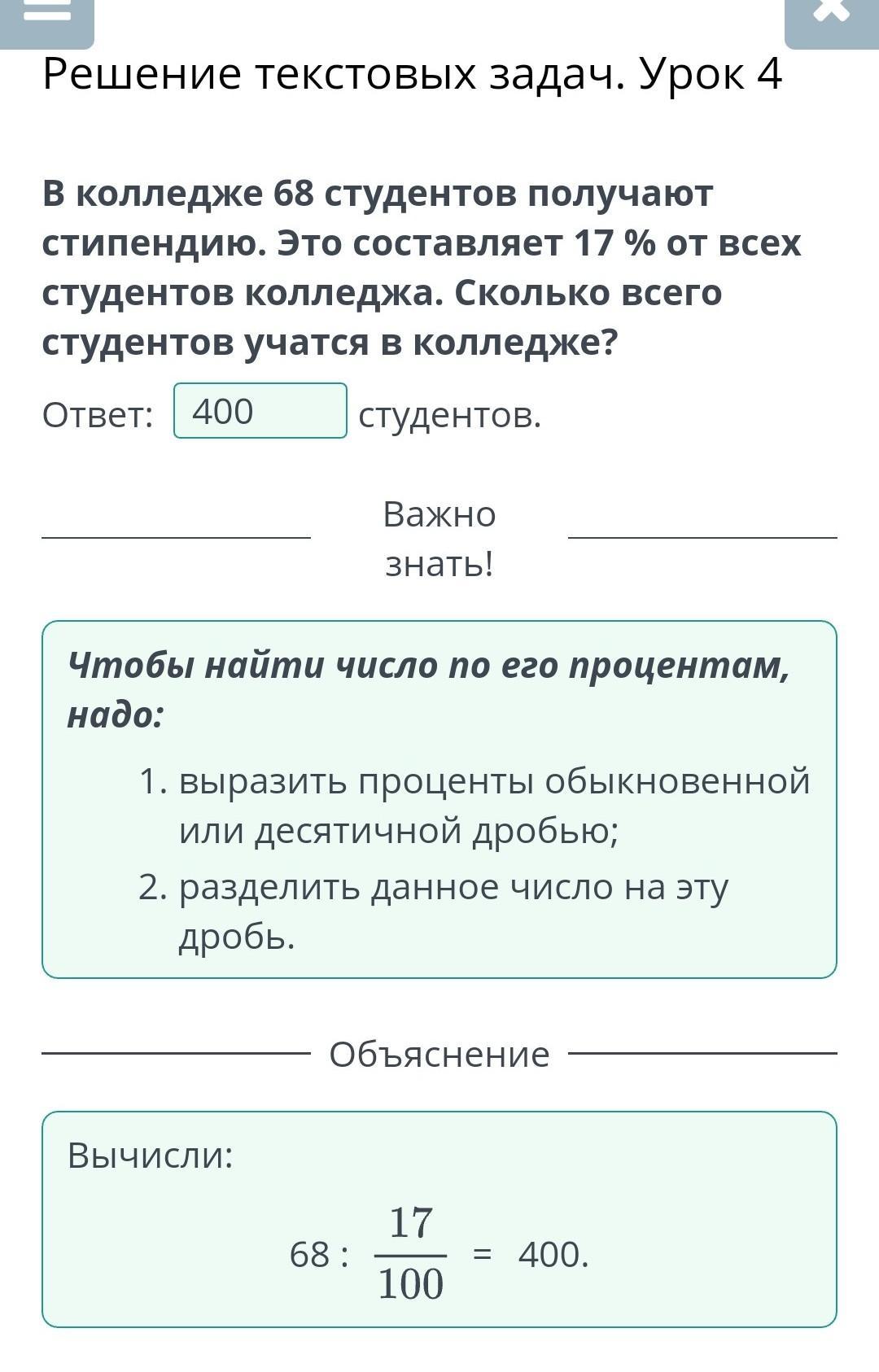Click the fraction 17/100 in the explanation

[411, 1254]
